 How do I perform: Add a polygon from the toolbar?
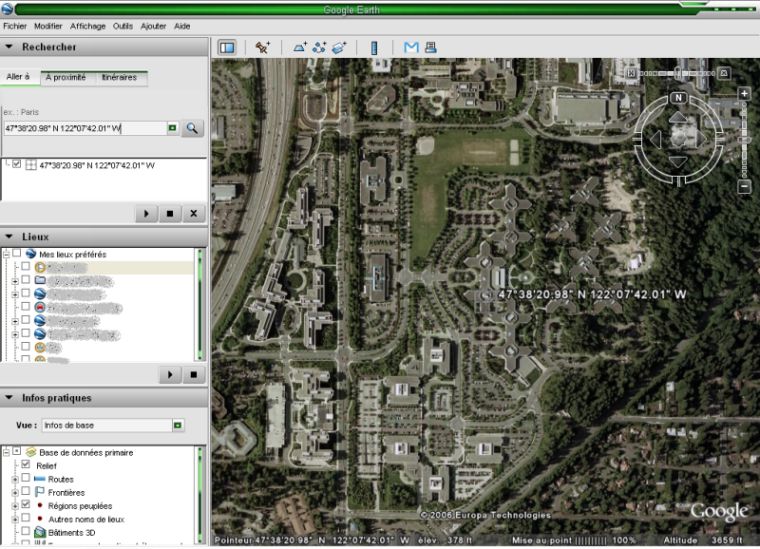click(300, 47)
